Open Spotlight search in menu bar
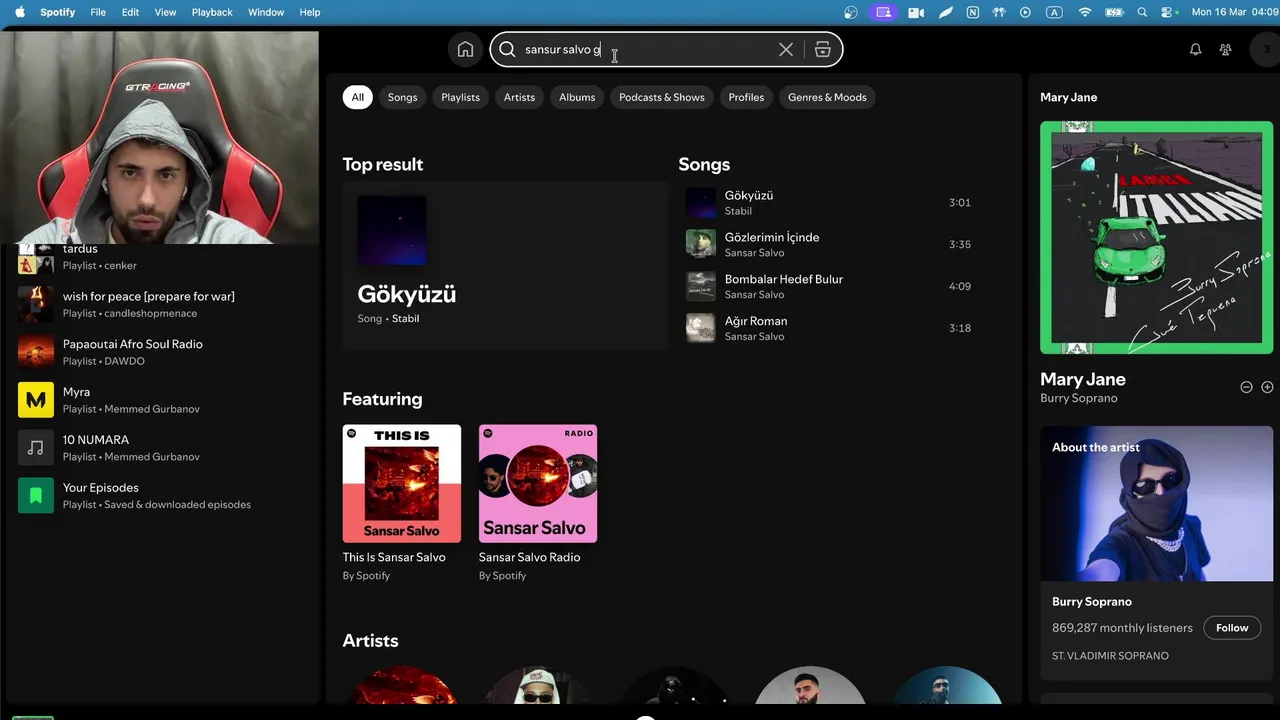1280x720 pixels. point(1143,12)
